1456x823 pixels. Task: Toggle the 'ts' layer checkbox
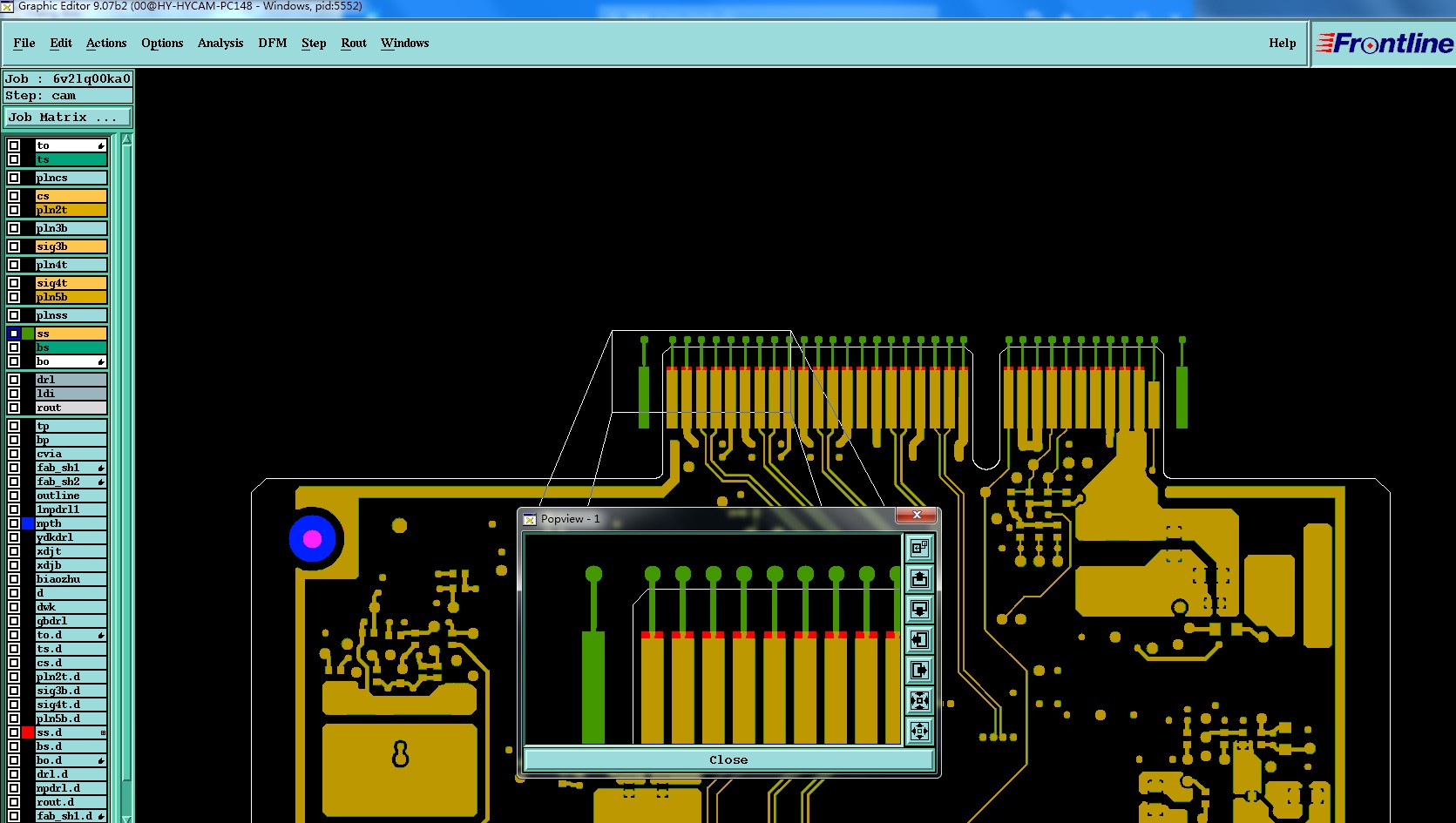pos(14,159)
